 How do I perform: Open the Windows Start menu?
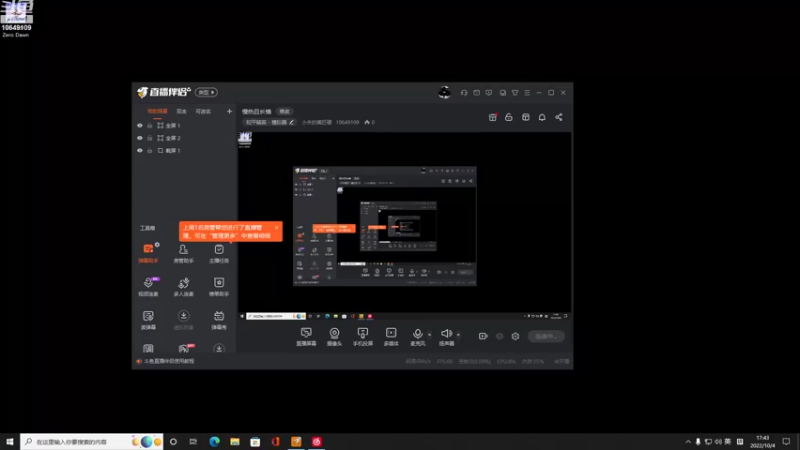click(x=10, y=442)
